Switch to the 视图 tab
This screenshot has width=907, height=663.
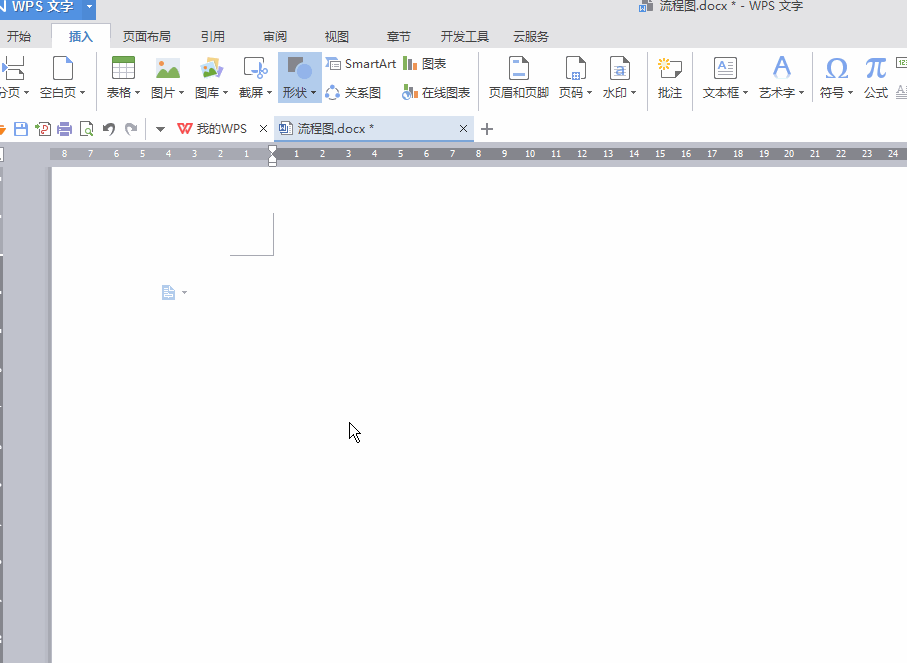pyautogui.click(x=337, y=36)
